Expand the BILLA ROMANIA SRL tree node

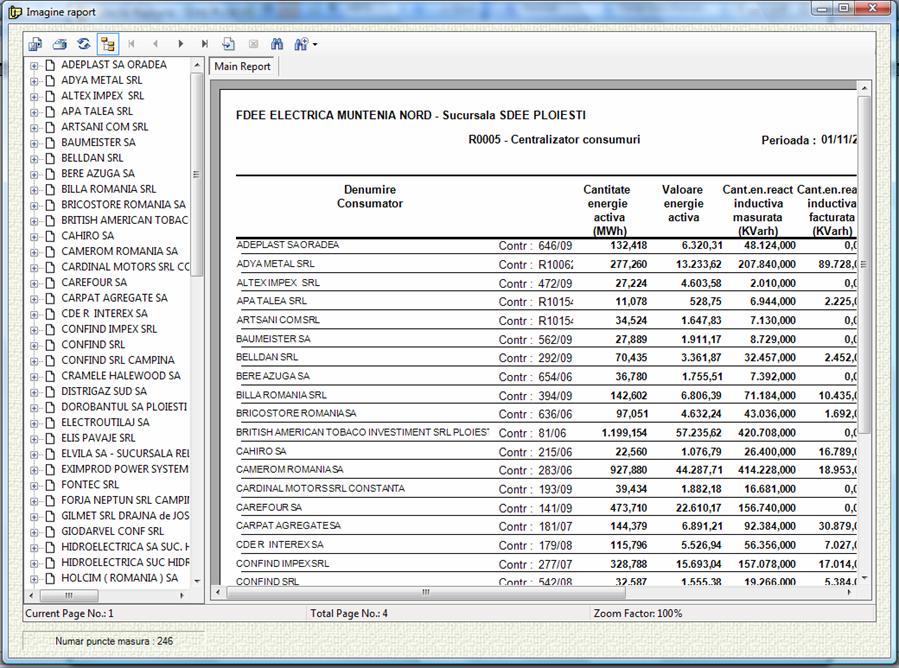(x=34, y=190)
